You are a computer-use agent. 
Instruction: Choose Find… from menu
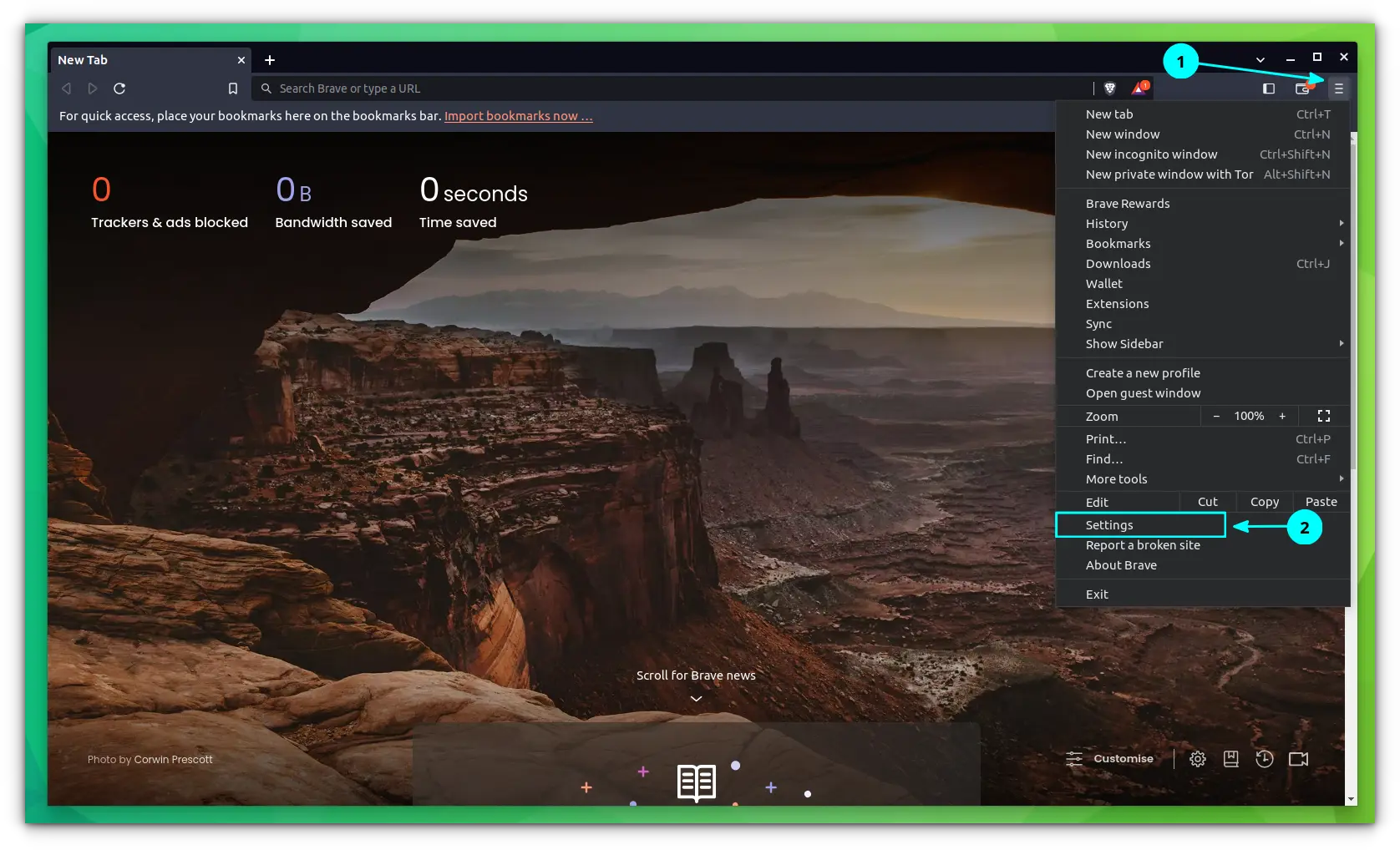point(1203,459)
